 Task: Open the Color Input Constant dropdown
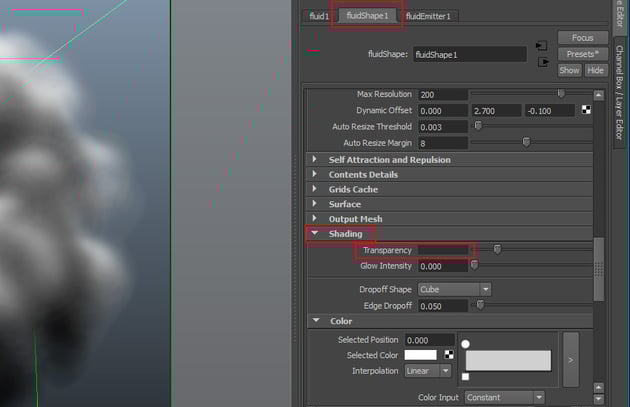click(x=504, y=397)
